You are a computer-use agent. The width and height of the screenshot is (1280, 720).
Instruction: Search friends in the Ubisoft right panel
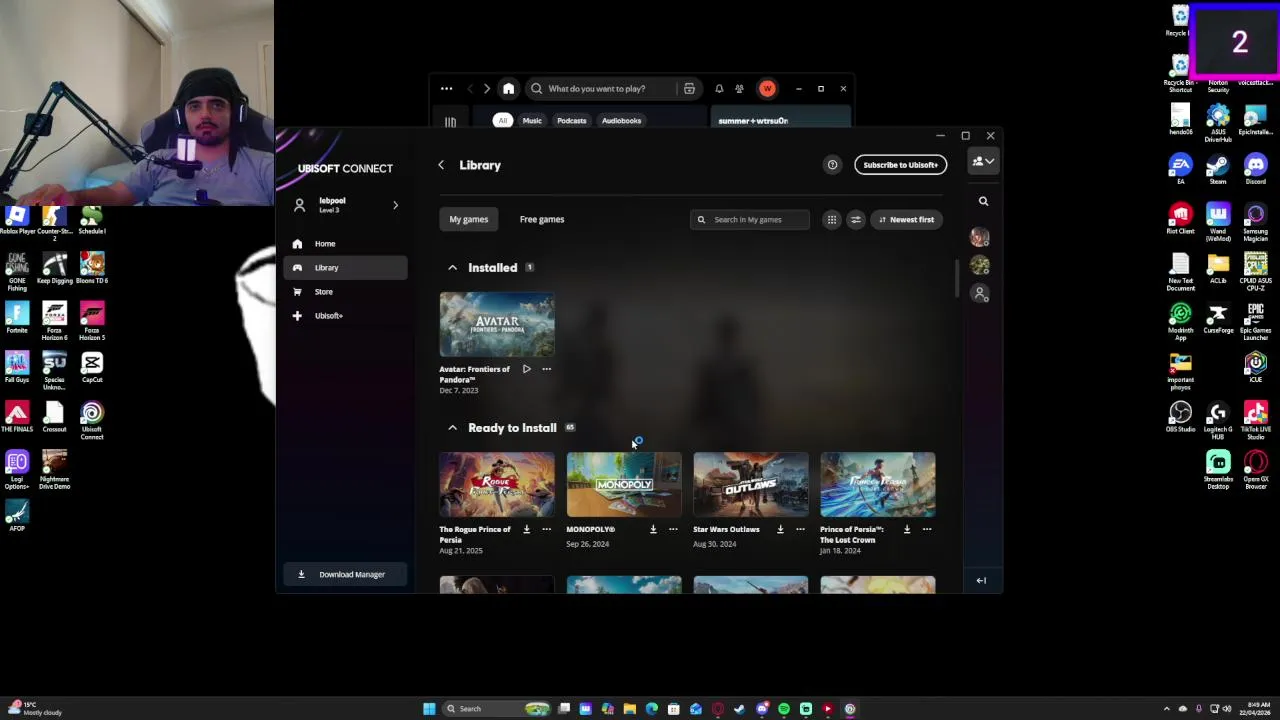(x=983, y=201)
